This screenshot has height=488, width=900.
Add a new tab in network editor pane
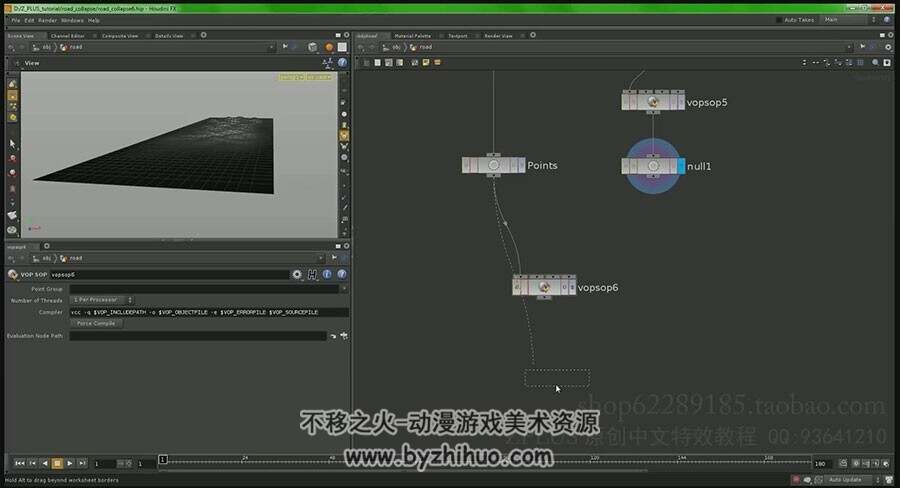[x=533, y=35]
